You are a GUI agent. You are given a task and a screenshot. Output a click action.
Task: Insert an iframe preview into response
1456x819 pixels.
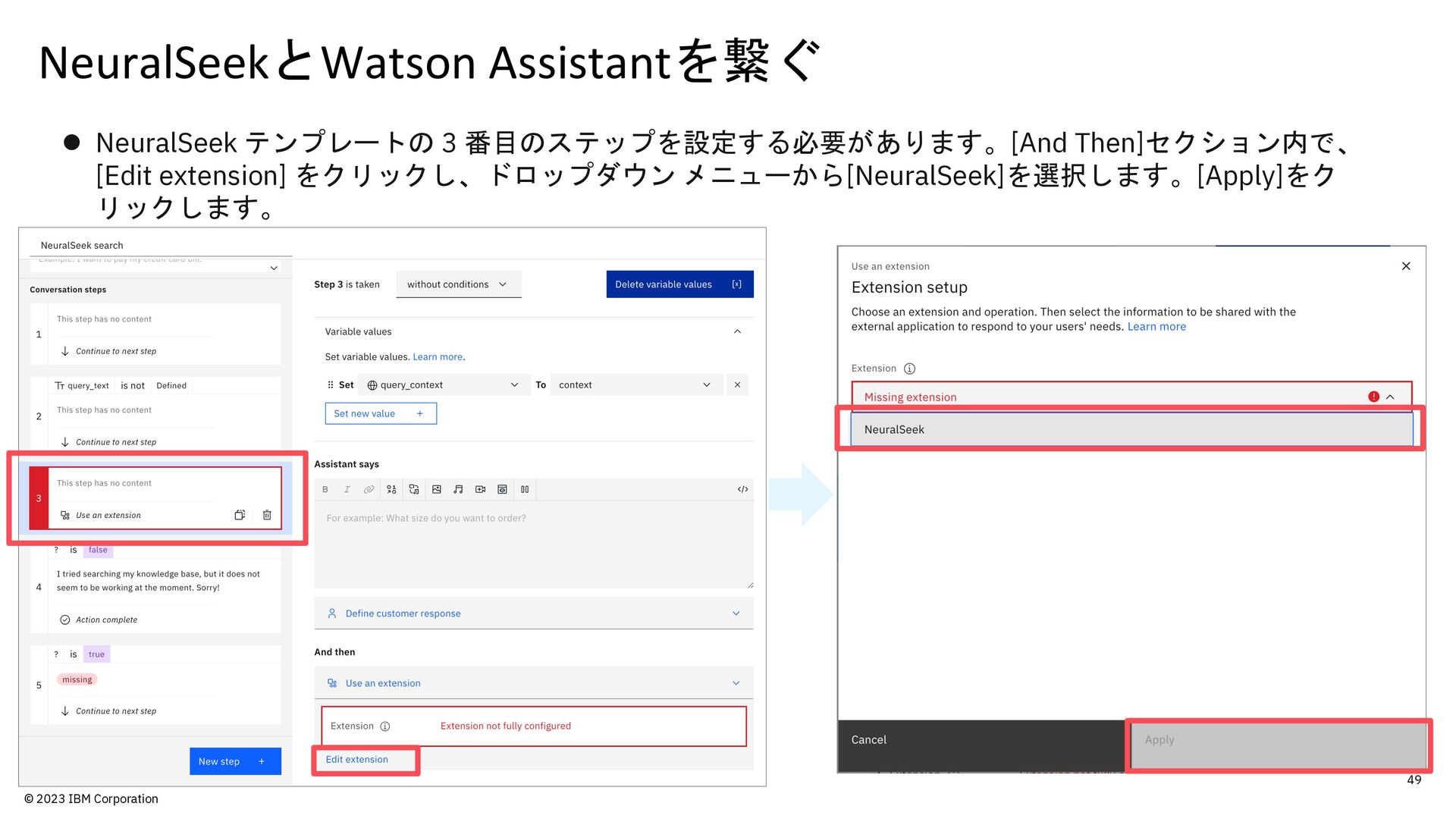(x=502, y=490)
